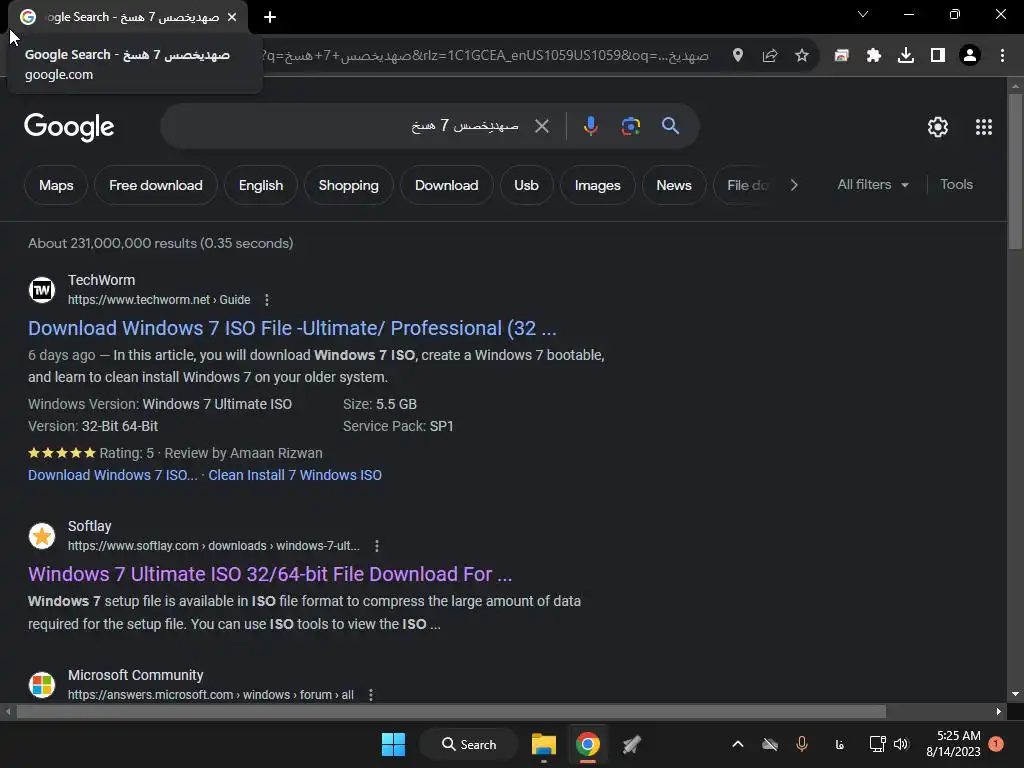Click the vertical scrollbar thumb
The image size is (1024, 768).
1015,171
